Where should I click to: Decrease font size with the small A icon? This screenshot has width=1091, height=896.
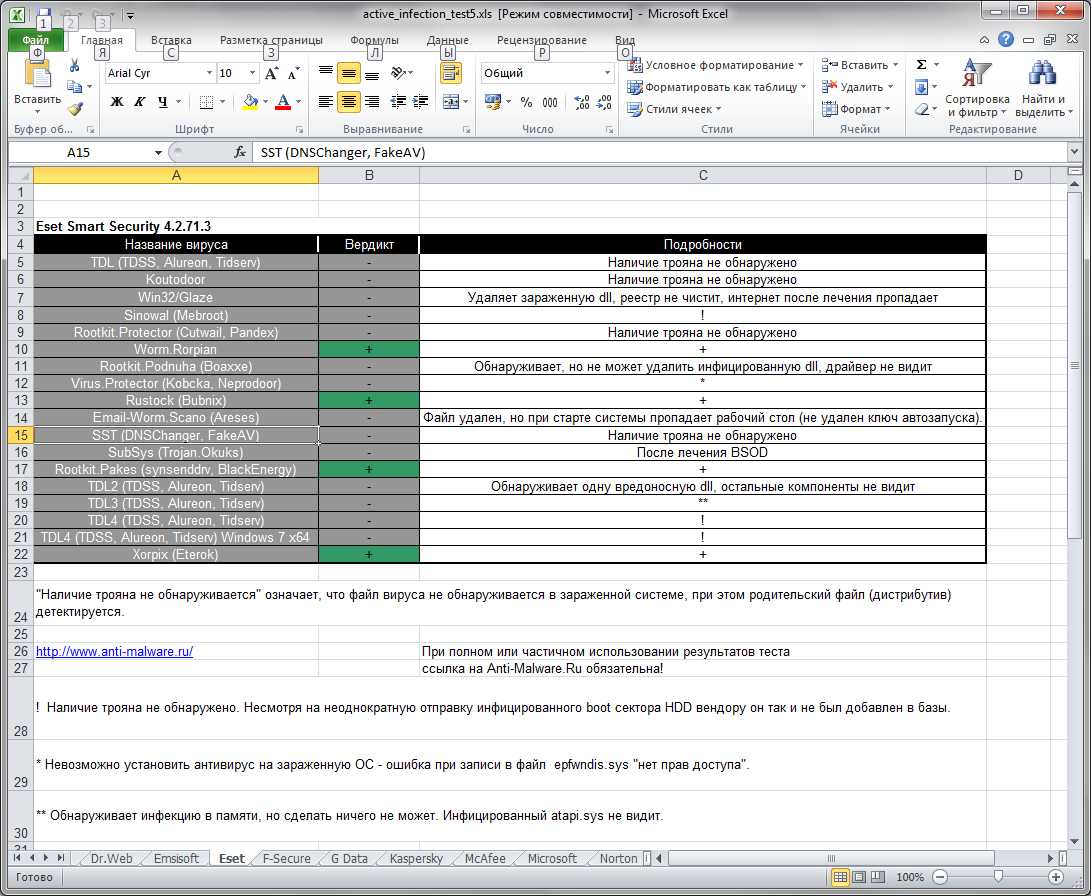point(294,73)
